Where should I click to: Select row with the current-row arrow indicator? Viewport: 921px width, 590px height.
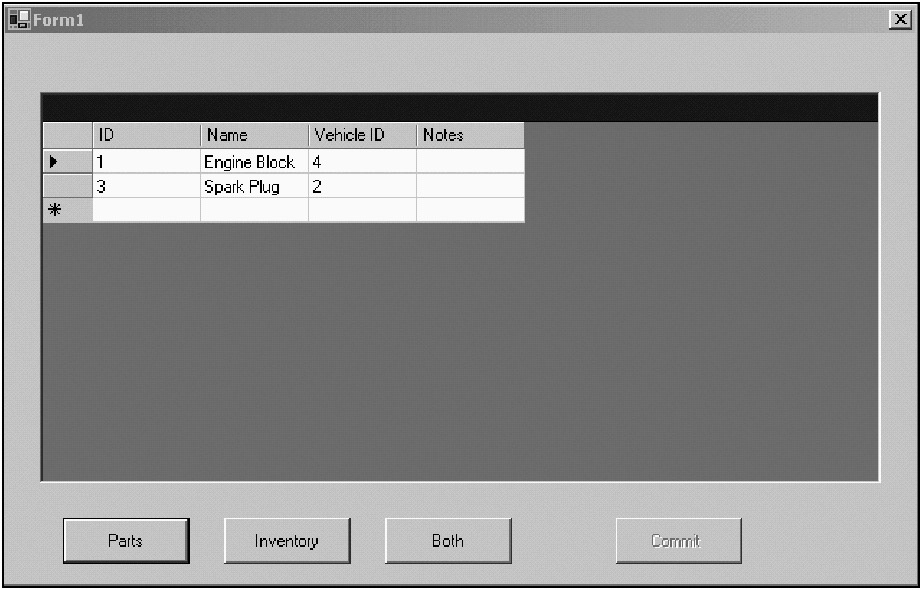tap(67, 161)
